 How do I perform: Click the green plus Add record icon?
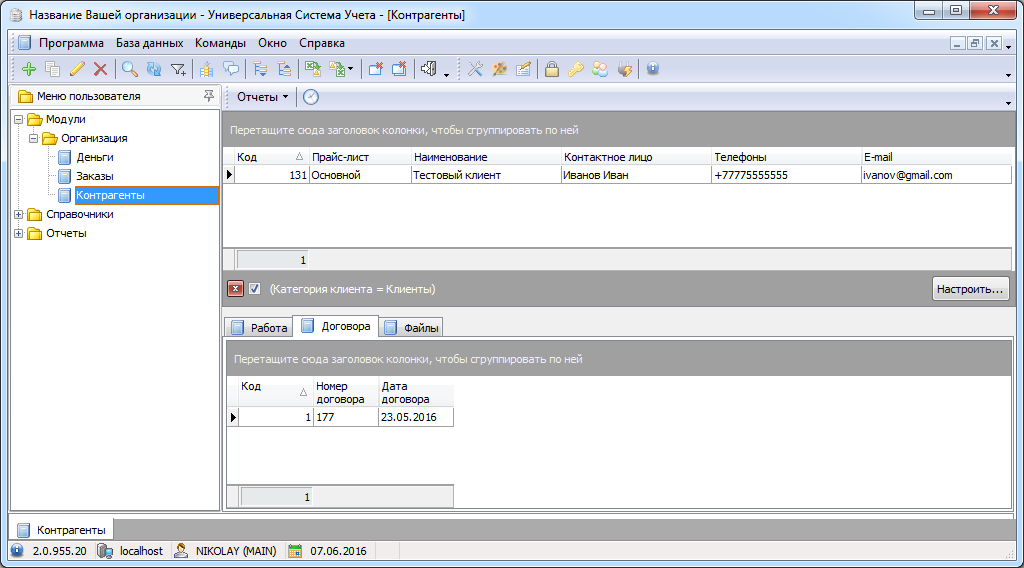(x=29, y=69)
